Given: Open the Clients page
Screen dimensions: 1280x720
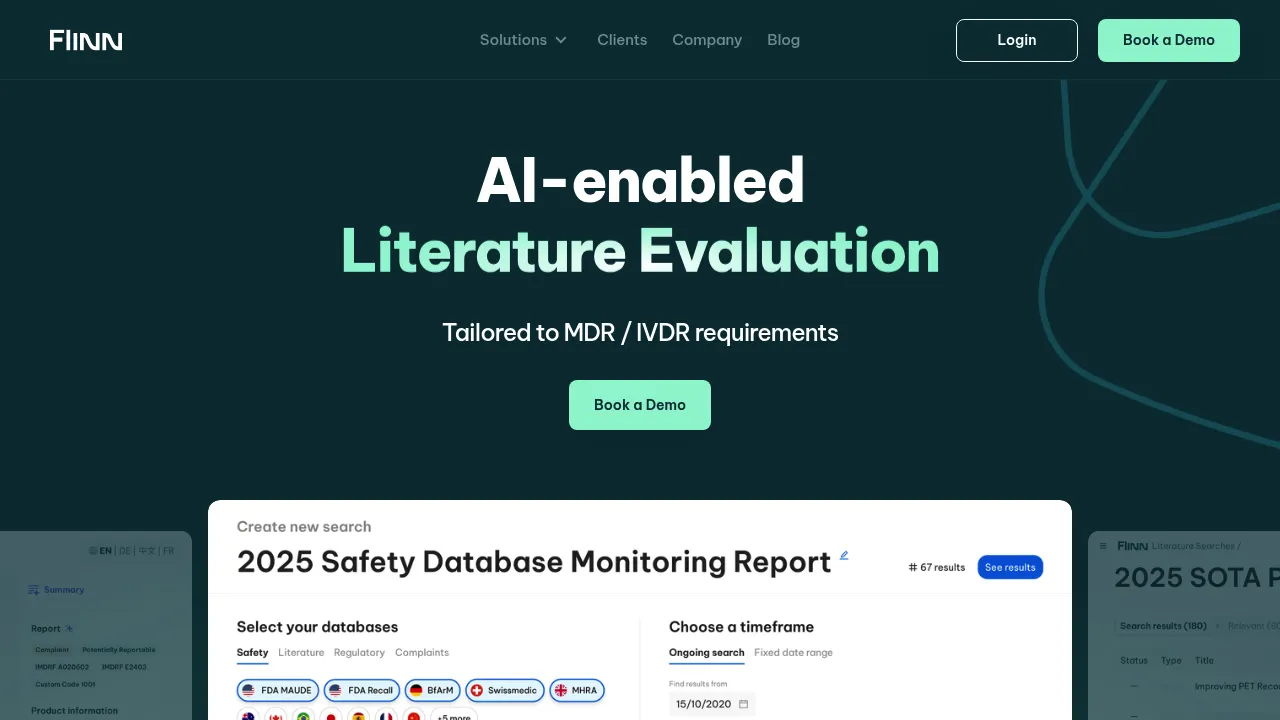Looking at the screenshot, I should tap(622, 40).
